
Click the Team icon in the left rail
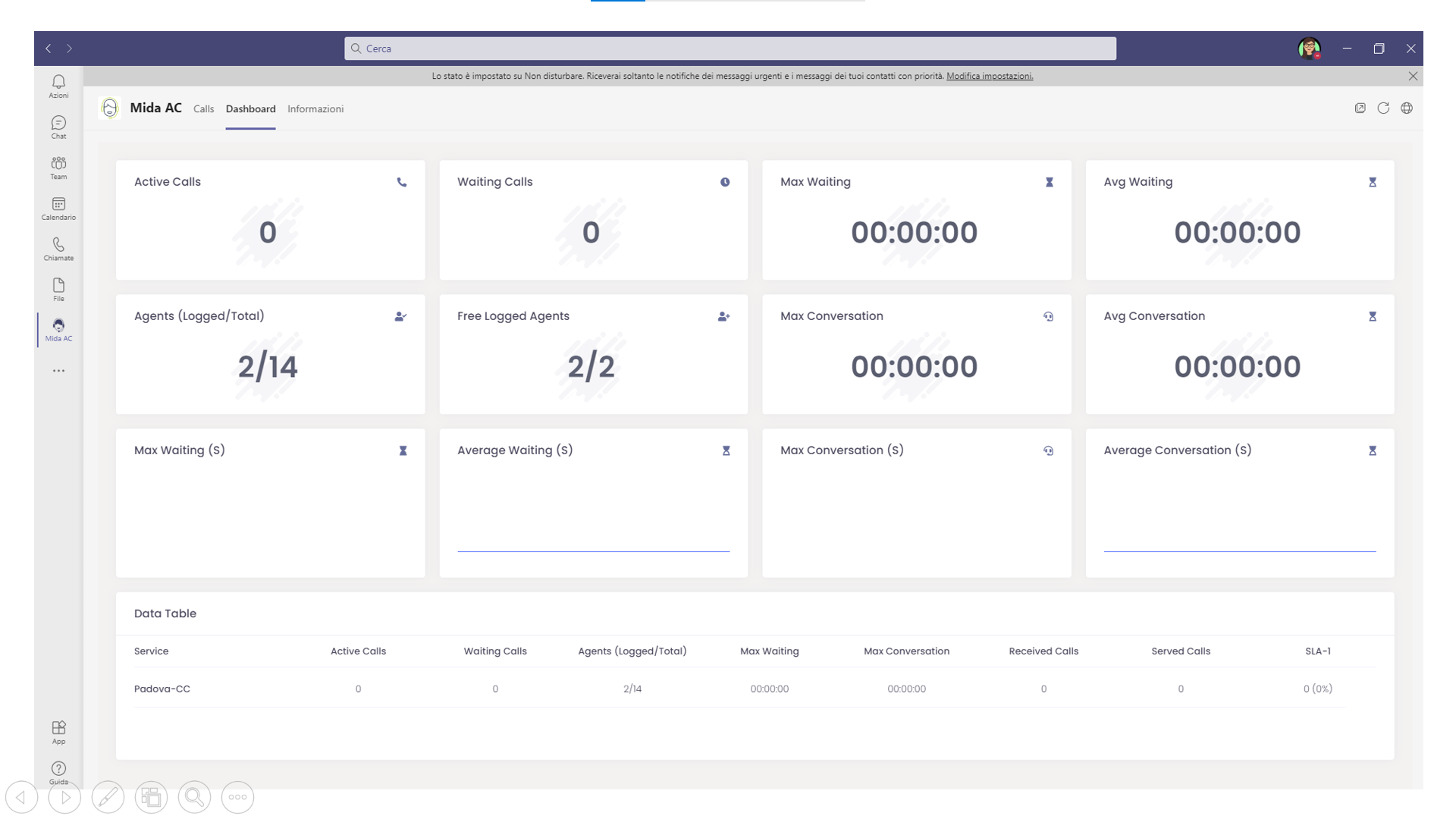pos(58,166)
